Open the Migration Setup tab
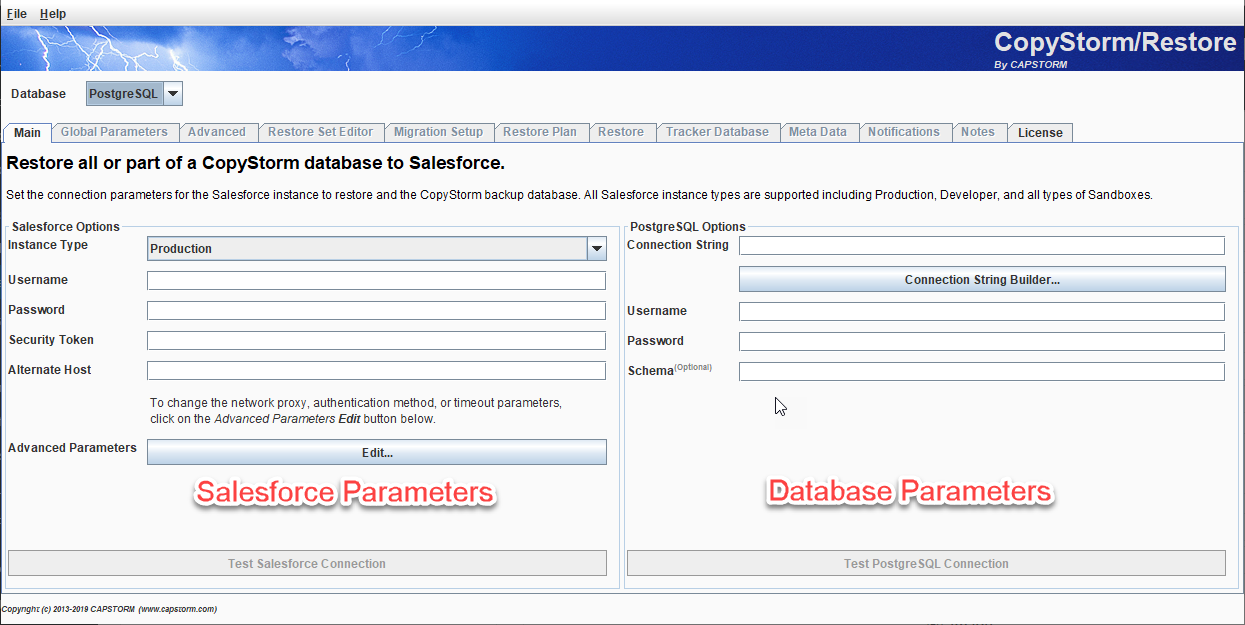 pyautogui.click(x=438, y=132)
